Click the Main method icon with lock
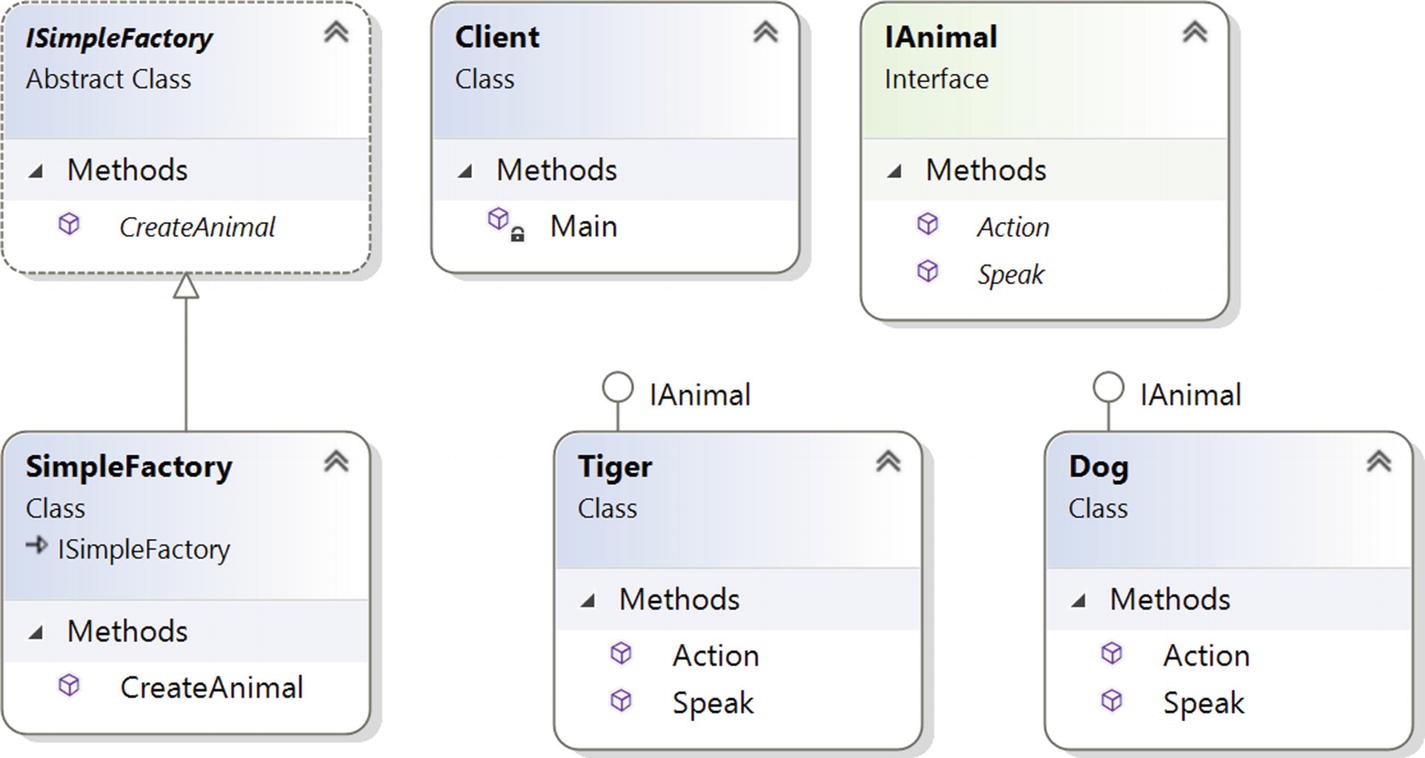 pos(505,225)
